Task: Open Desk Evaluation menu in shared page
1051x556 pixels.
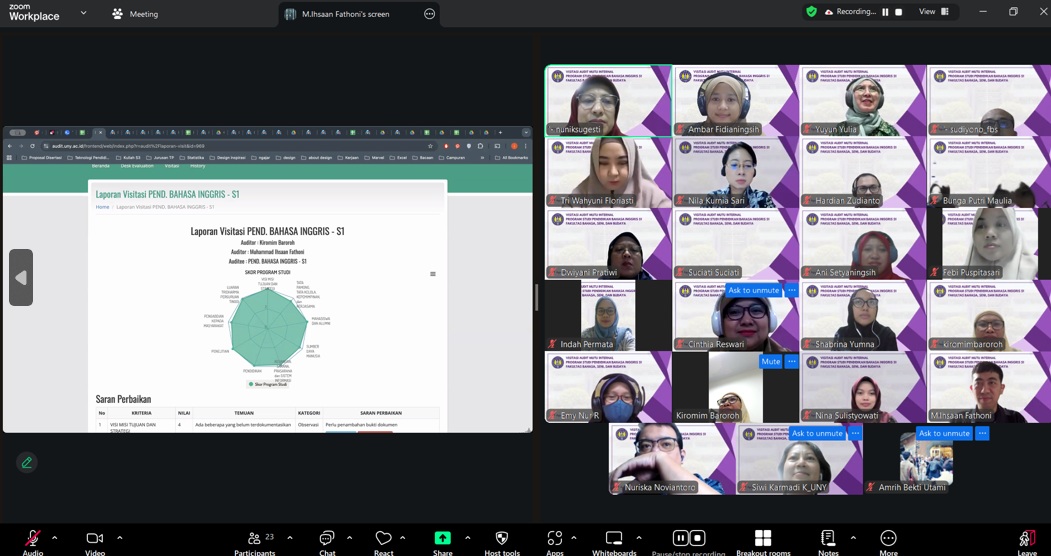Action: click(137, 166)
